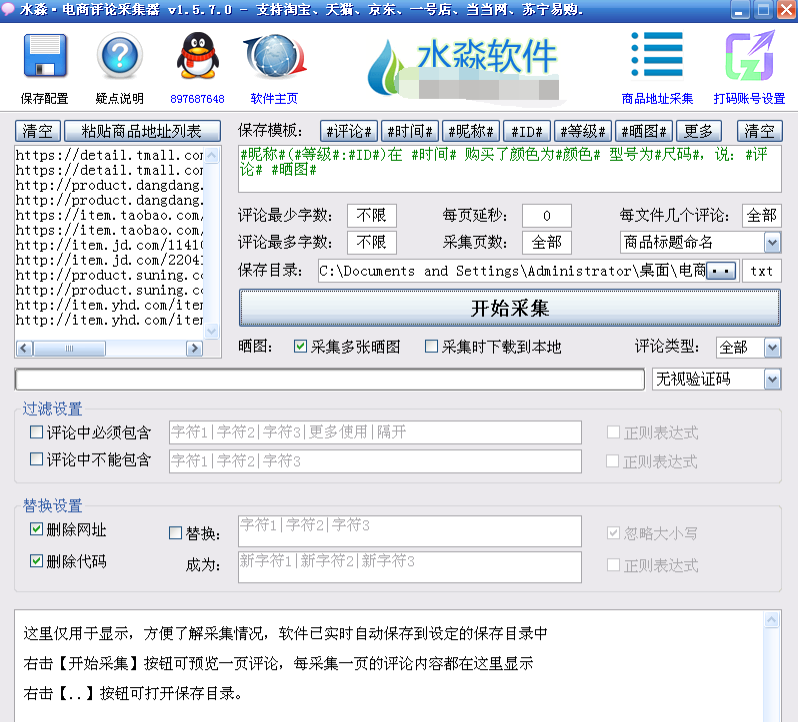This screenshot has width=798, height=722.
Task: Open the 软件主页 link
Action: pos(274,99)
